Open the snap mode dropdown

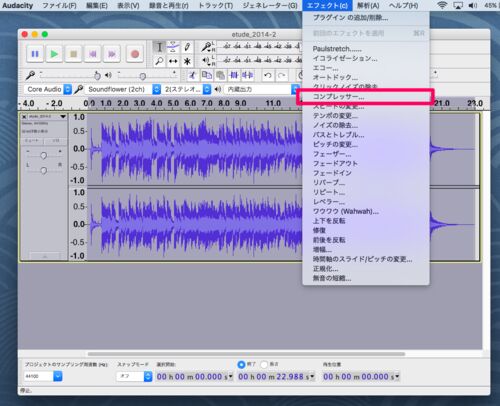point(134,376)
